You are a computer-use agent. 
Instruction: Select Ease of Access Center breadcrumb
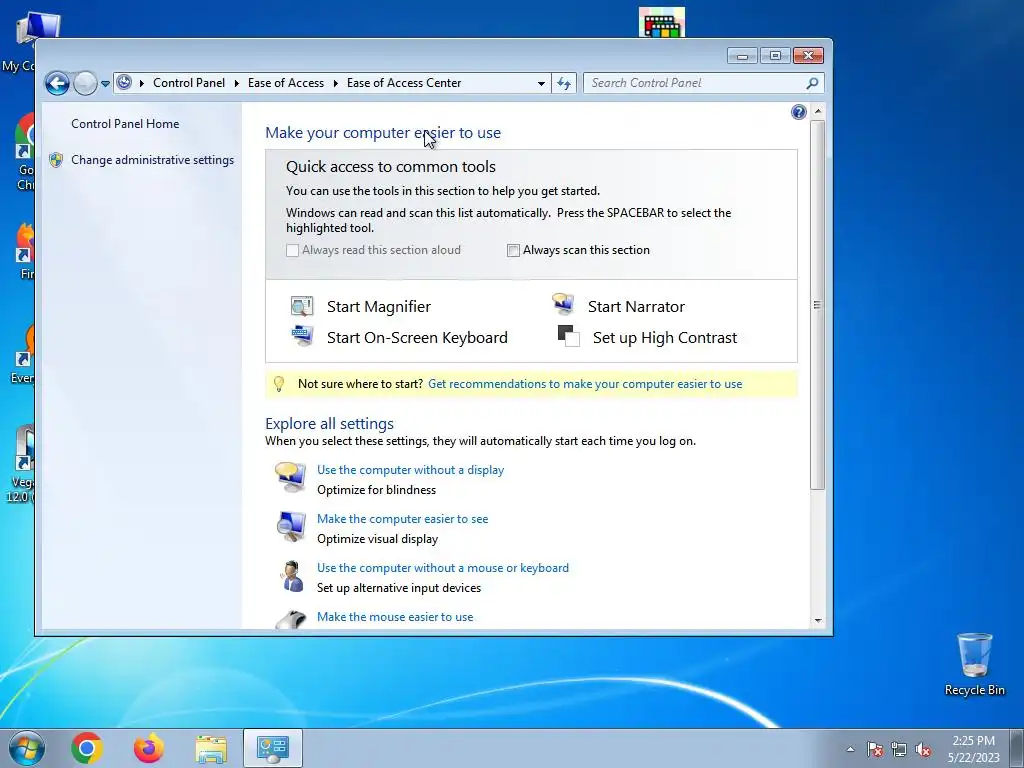click(x=404, y=83)
